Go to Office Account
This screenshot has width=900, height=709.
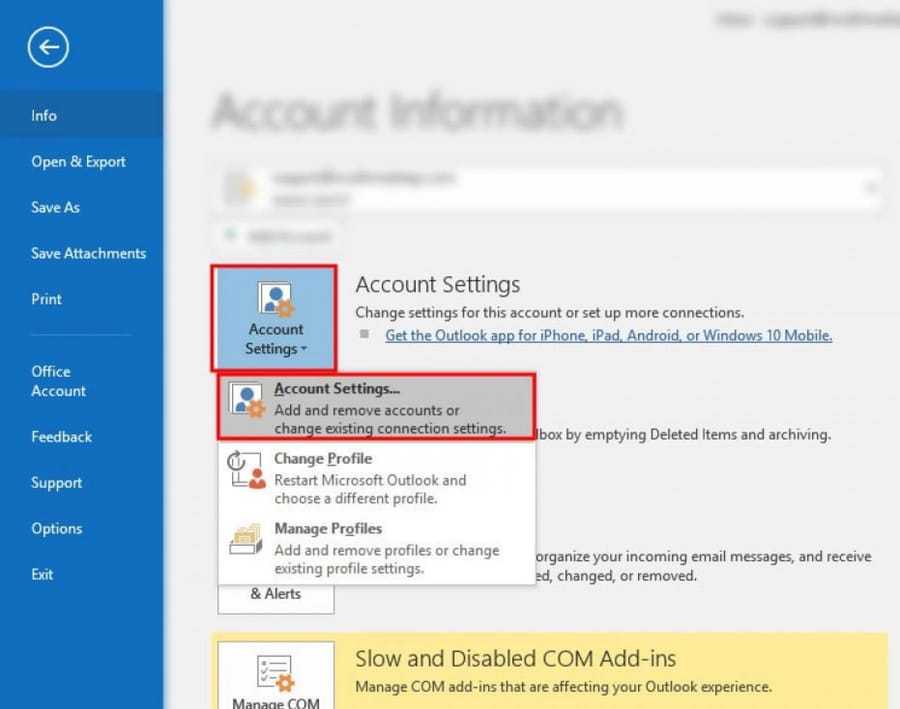click(x=58, y=381)
